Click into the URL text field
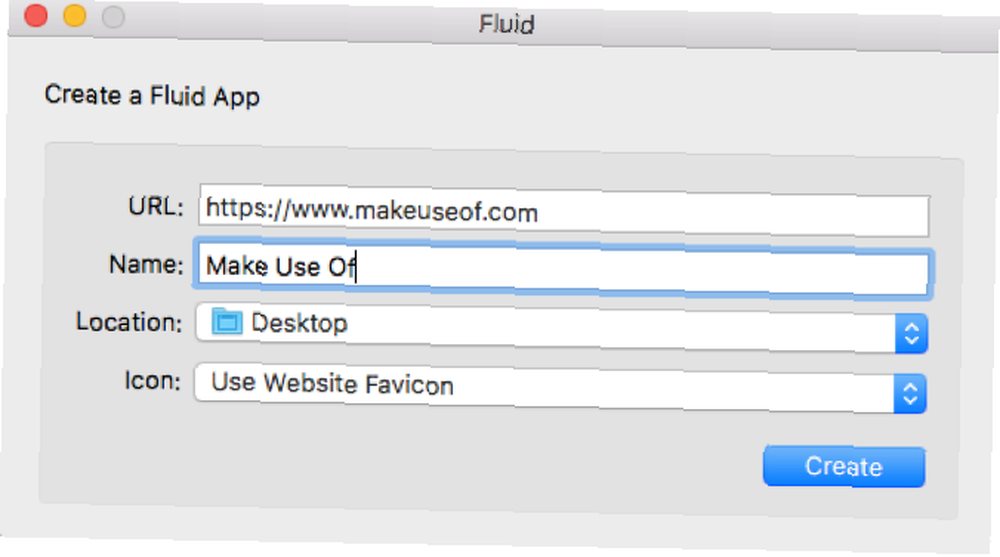Screen dimensions: 1000x557 [x=564, y=211]
